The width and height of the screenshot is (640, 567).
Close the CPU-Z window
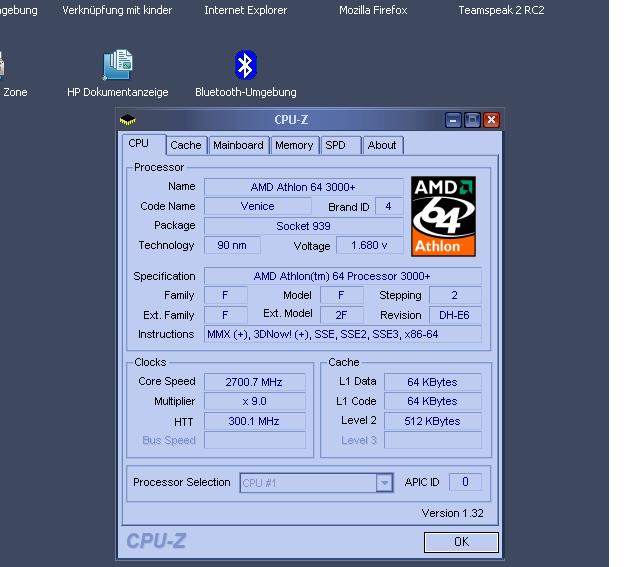[x=491, y=120]
